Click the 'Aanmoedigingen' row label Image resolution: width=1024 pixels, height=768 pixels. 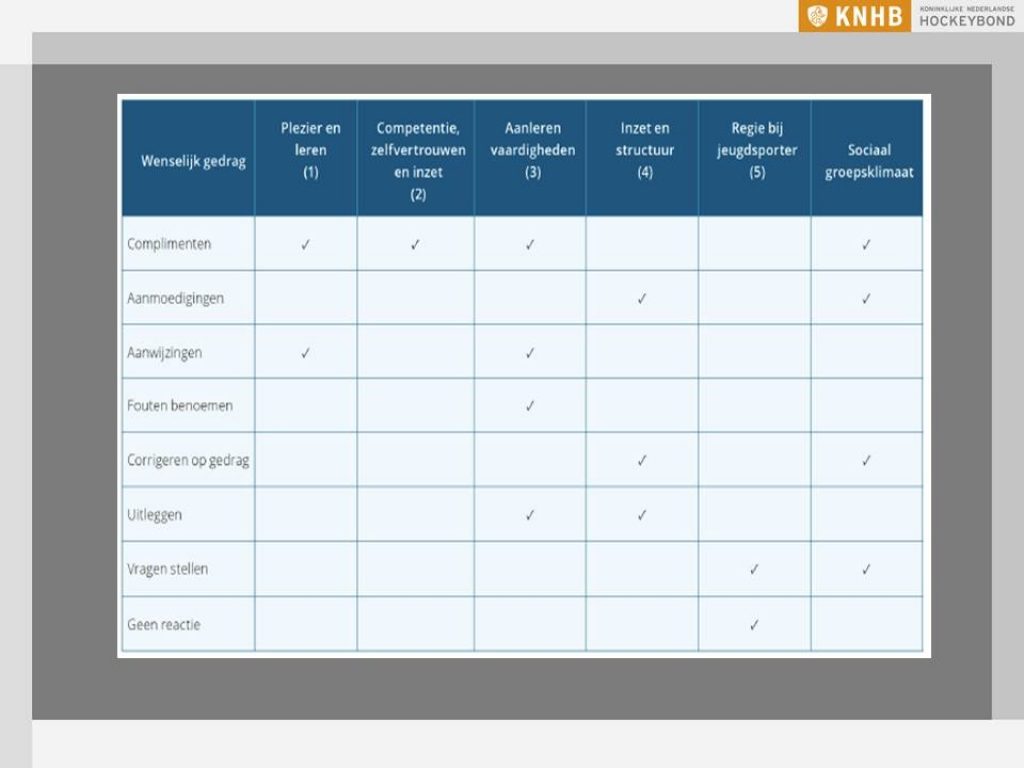(x=175, y=298)
